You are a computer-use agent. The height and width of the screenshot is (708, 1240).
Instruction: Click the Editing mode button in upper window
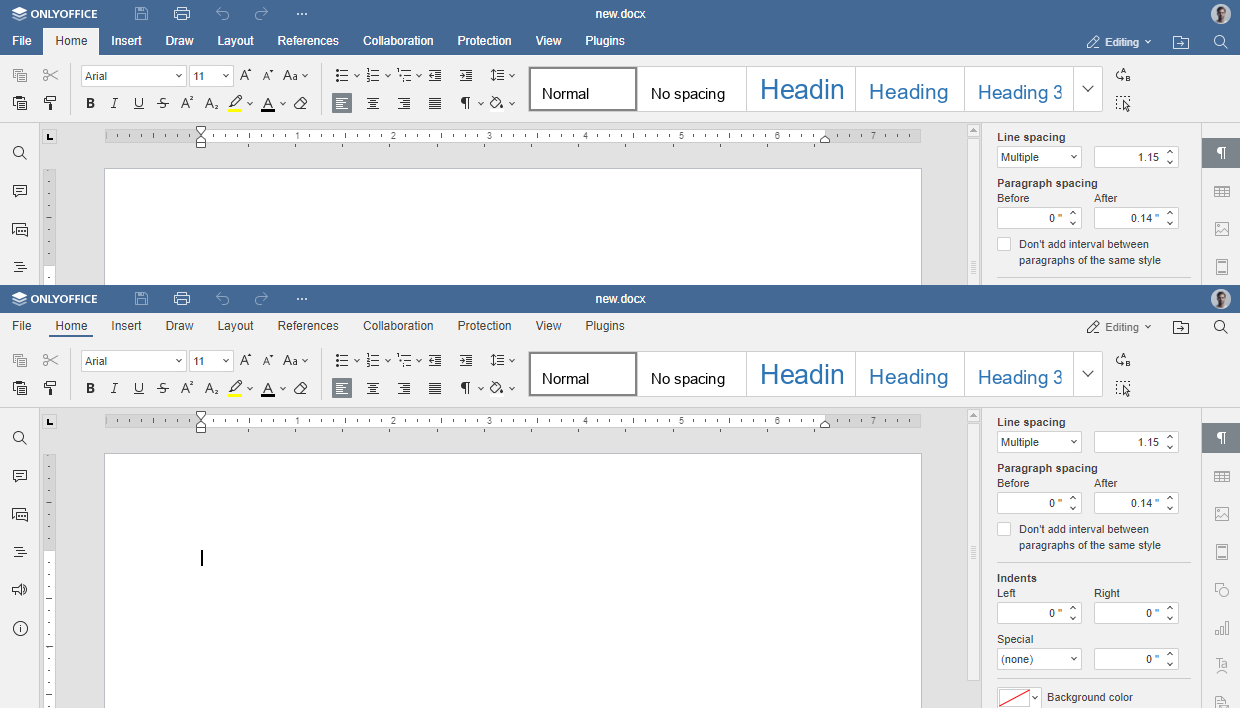[x=1120, y=42]
